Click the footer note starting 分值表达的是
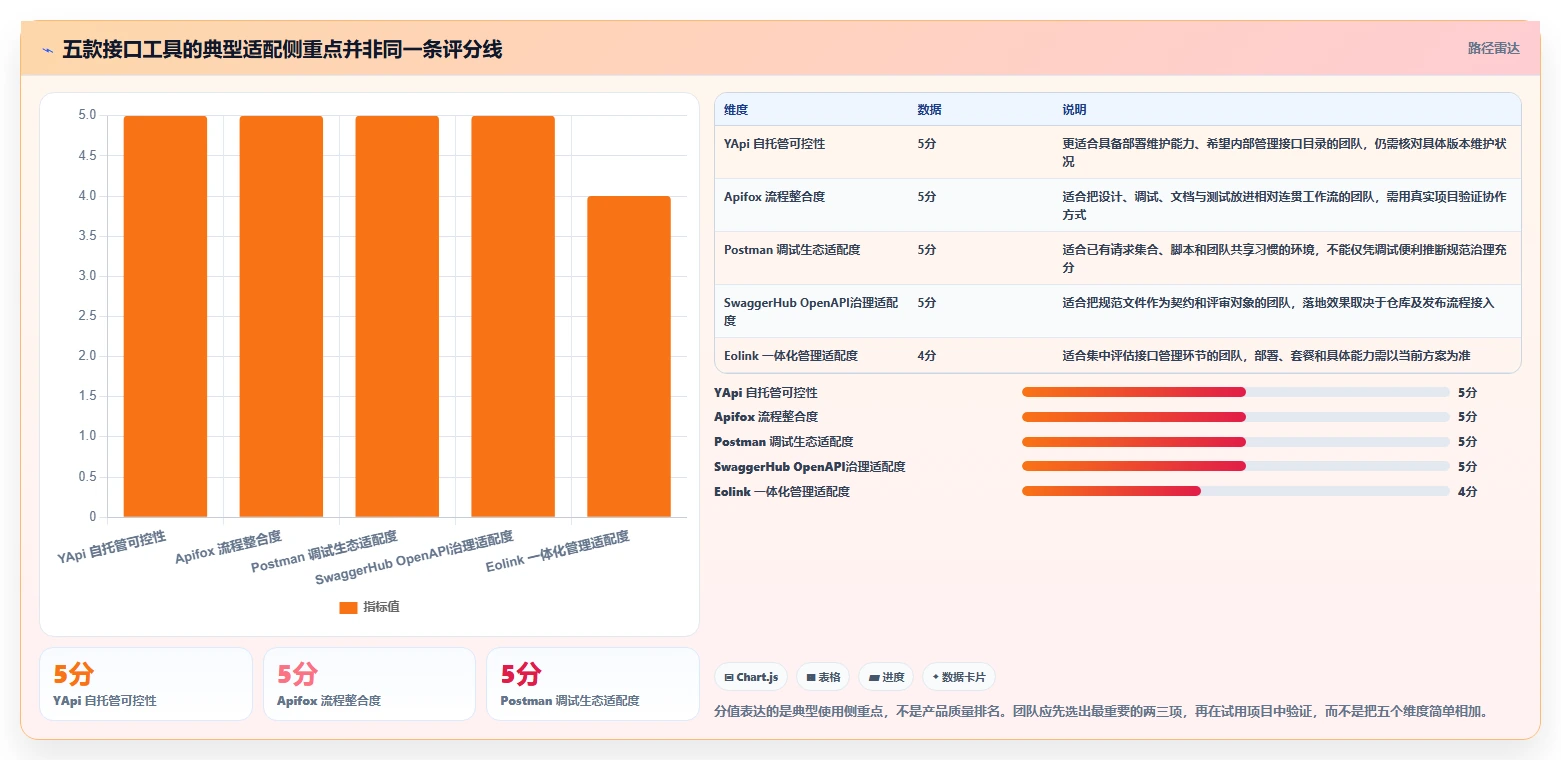Image resolution: width=1561 pixels, height=760 pixels. [x=1103, y=712]
